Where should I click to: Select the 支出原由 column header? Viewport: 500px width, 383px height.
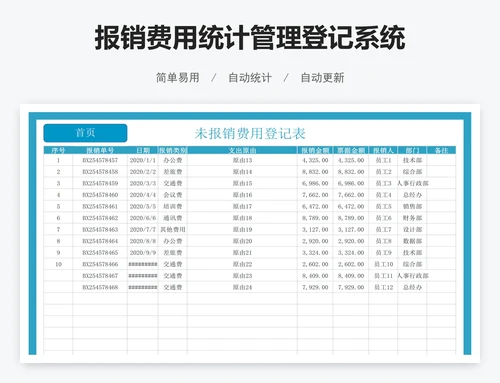coord(242,150)
